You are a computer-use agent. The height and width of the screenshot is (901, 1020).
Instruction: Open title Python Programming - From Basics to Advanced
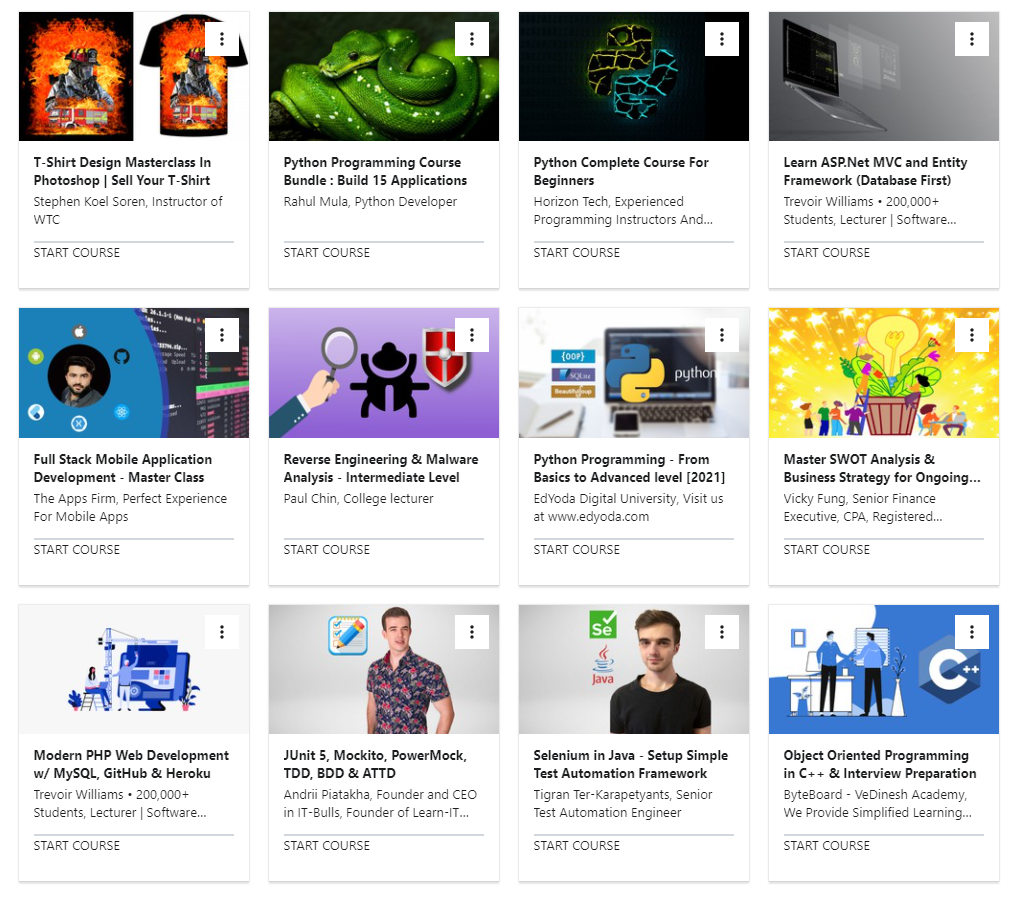[x=629, y=468]
